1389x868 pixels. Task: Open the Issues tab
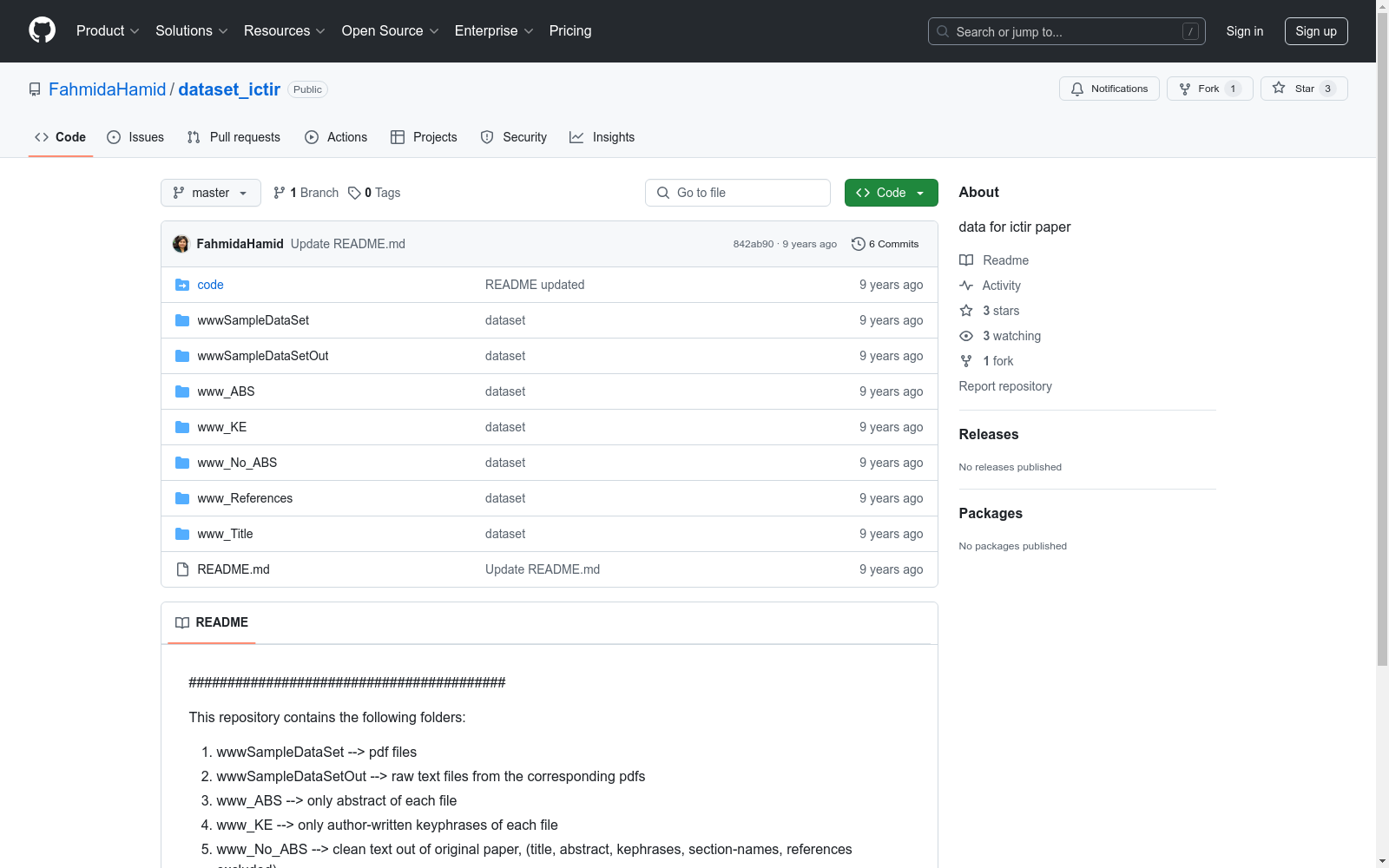pyautogui.click(x=135, y=137)
